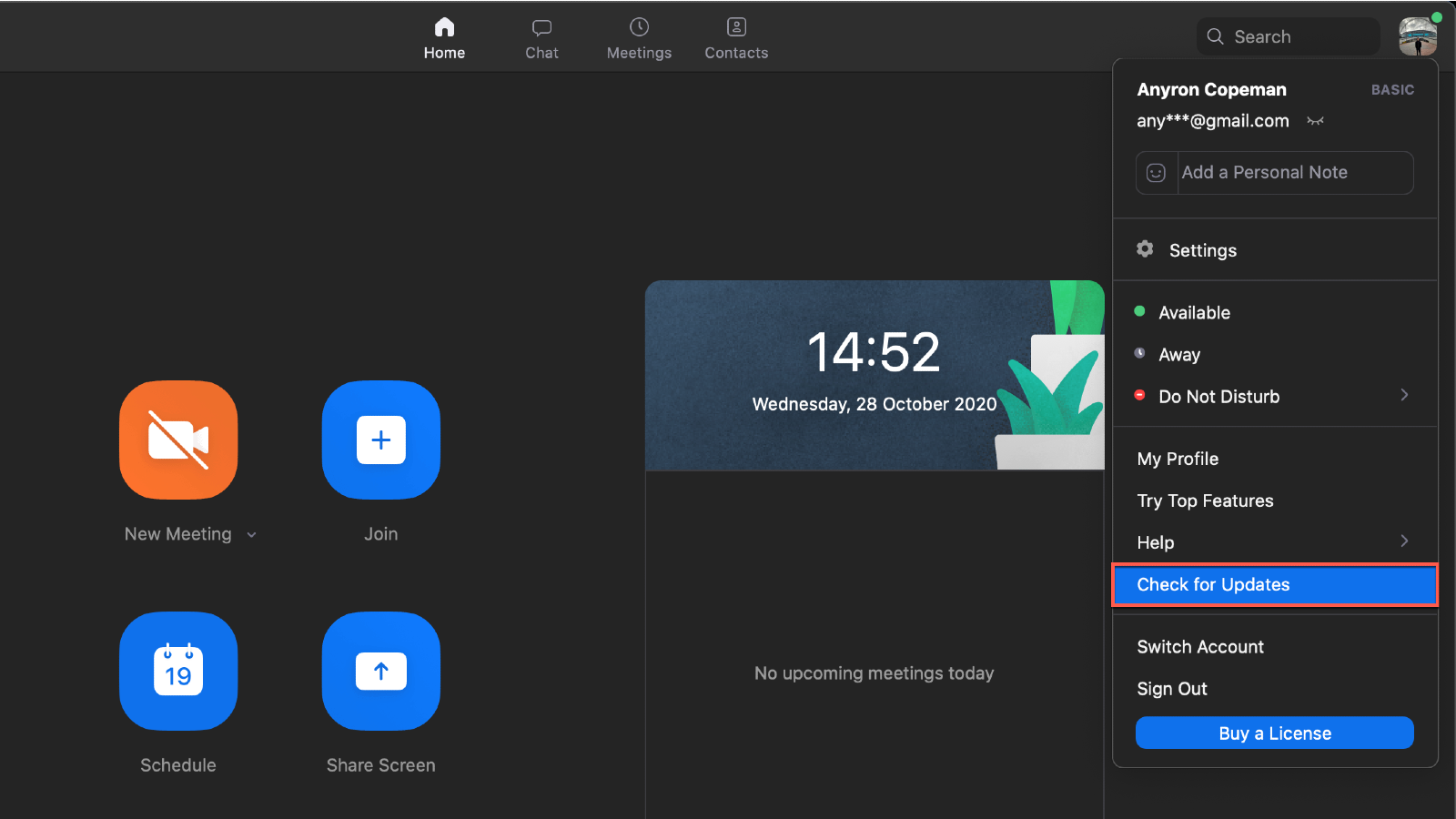Image resolution: width=1456 pixels, height=819 pixels.
Task: Open the Chat tab icon
Action: coord(541,28)
